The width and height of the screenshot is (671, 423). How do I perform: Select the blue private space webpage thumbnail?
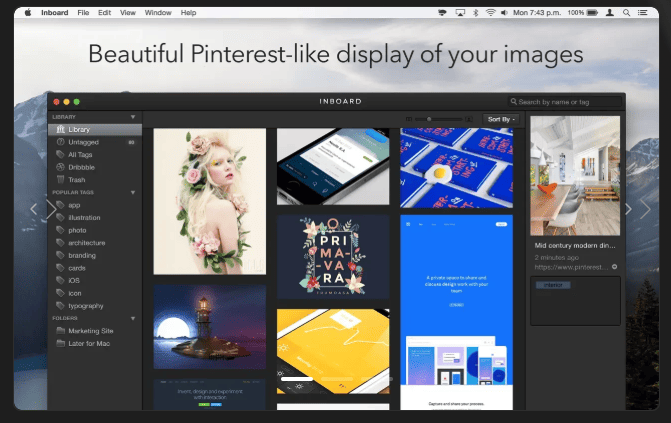click(456, 313)
